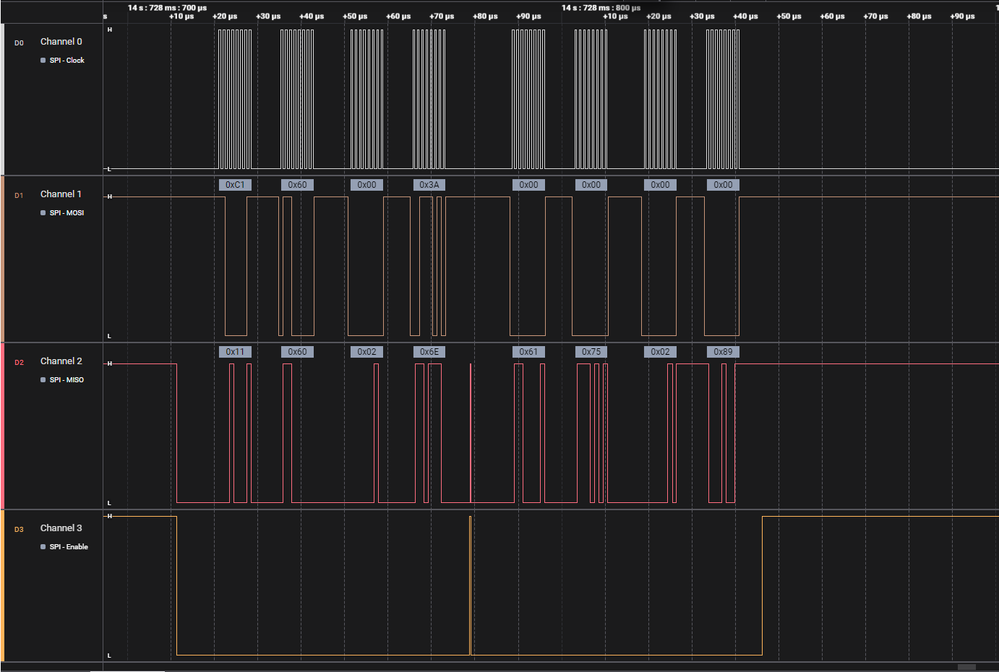Click the horizontal scrollbar thumb at the bottom

tap(967, 667)
